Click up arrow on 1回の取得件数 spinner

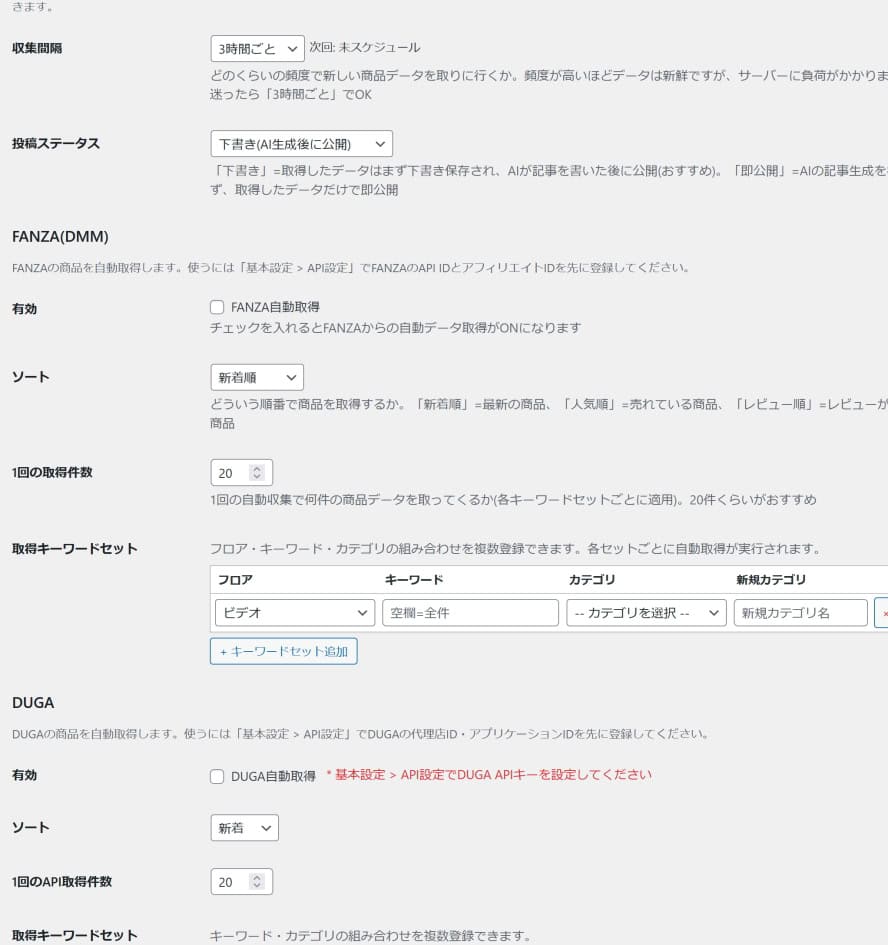[257, 468]
